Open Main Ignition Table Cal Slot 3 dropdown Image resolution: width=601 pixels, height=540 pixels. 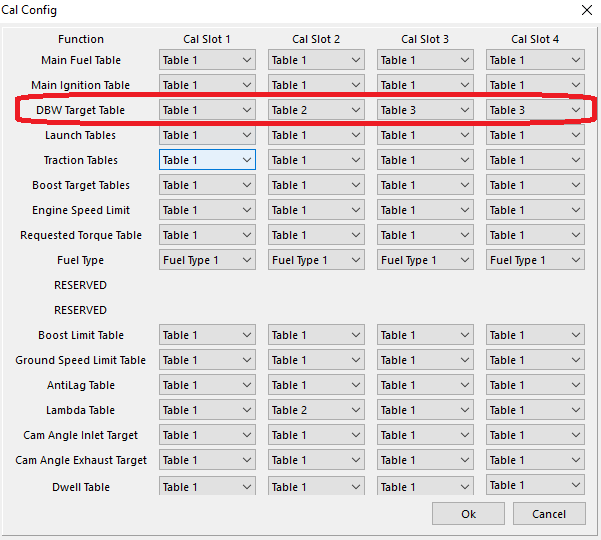click(425, 85)
